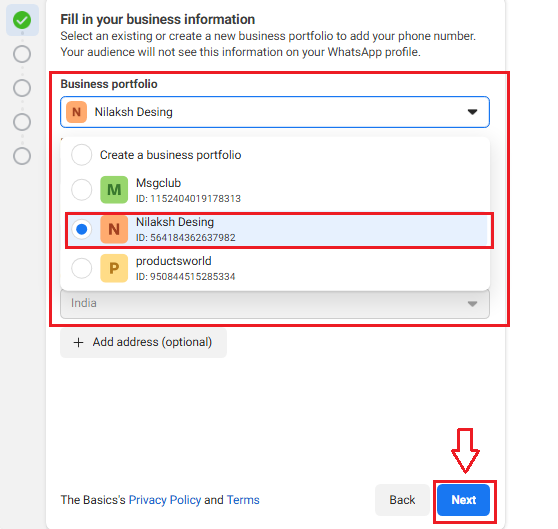Select the fifth step circle in progress sidebar
The image size is (558, 529).
pyautogui.click(x=22, y=156)
